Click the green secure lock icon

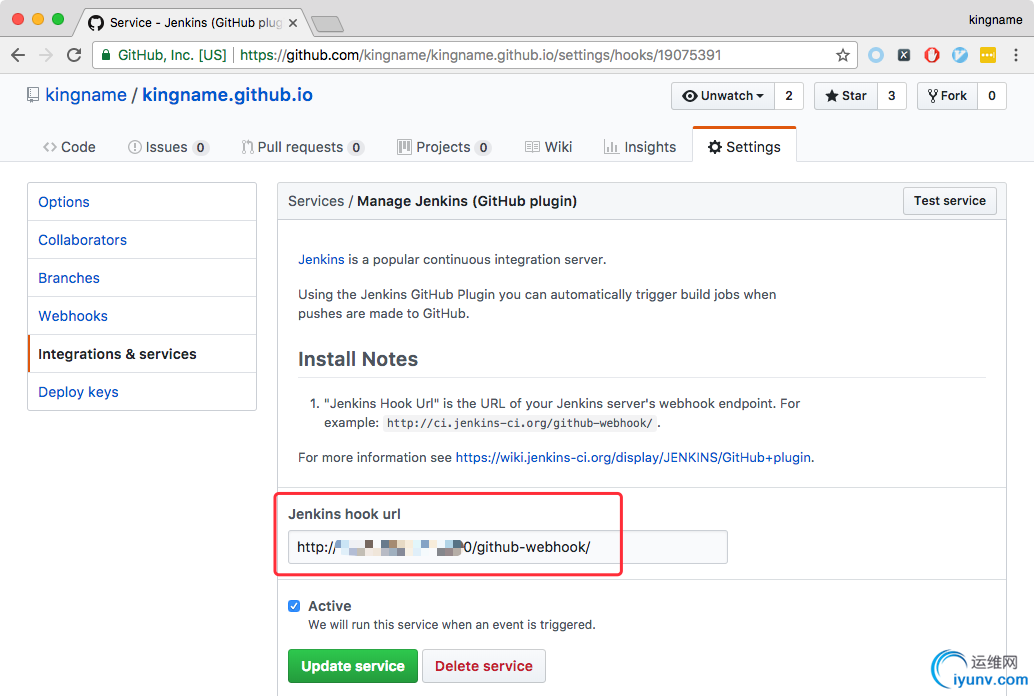tap(106, 55)
